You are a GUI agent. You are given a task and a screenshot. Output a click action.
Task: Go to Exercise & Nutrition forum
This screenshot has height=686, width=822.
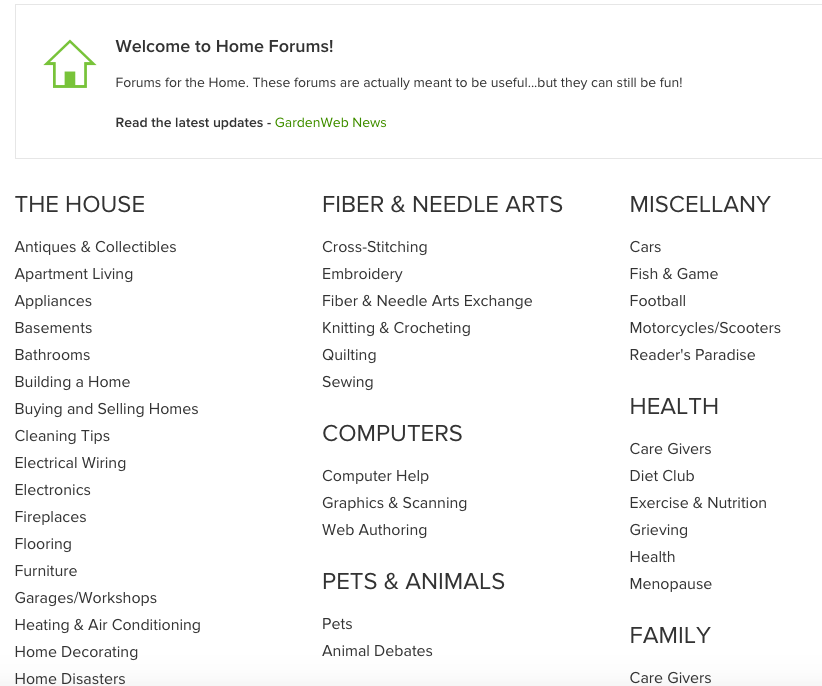click(x=698, y=503)
